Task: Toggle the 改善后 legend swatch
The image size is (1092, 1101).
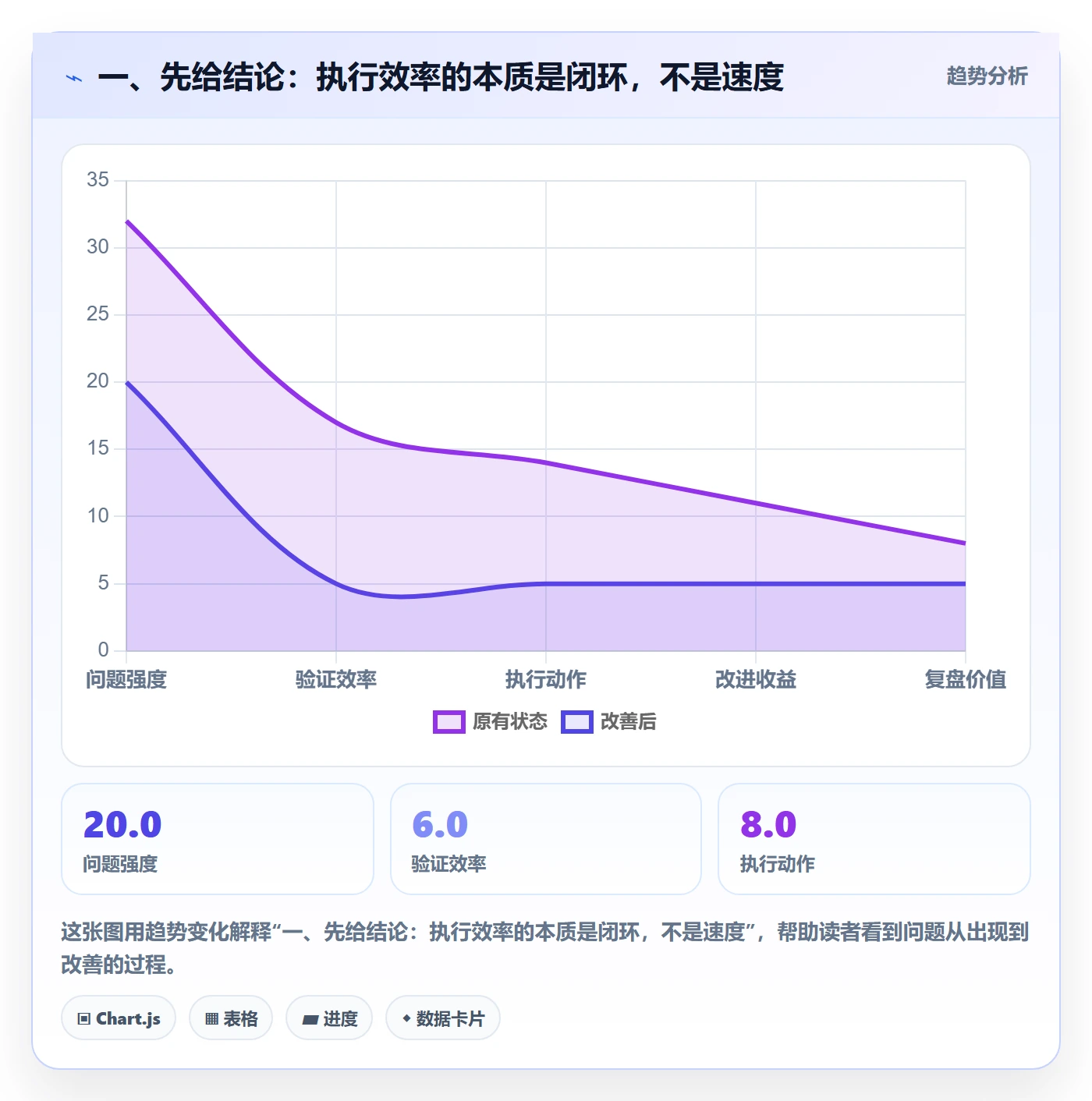Action: [577, 722]
